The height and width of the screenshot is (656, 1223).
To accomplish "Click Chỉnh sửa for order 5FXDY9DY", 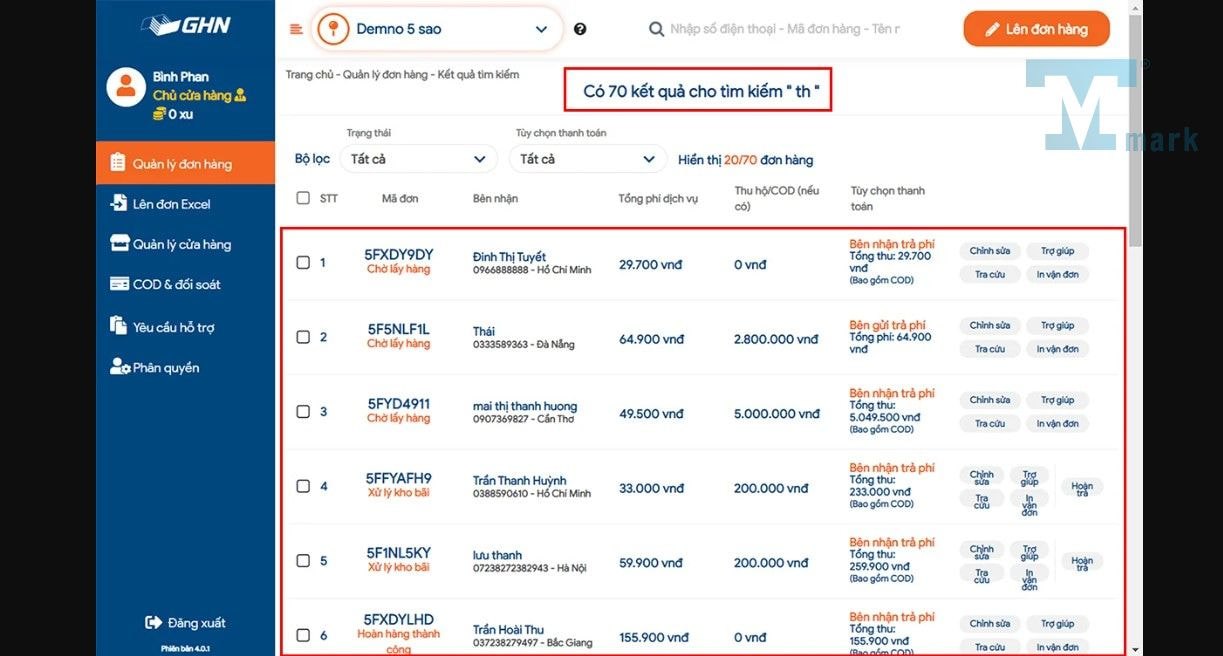I will pyautogui.click(x=989, y=251).
